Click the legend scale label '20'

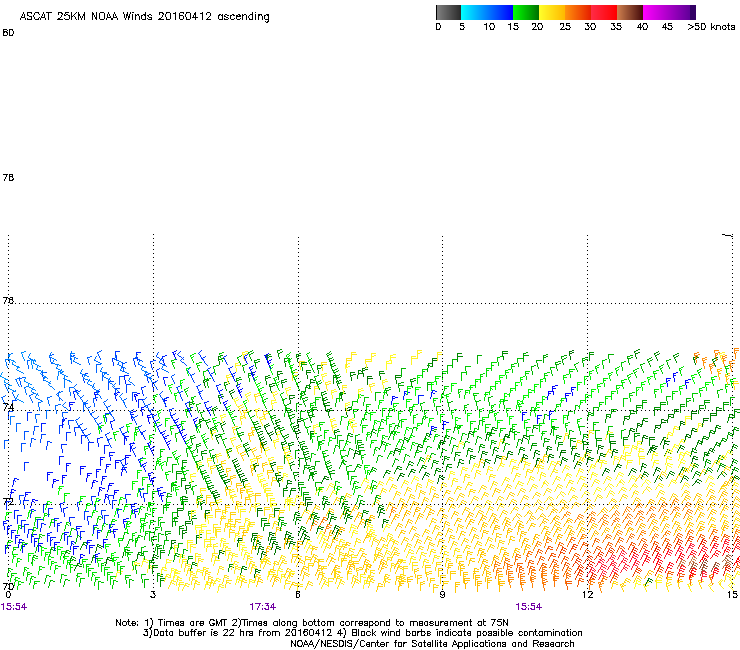pos(537,27)
